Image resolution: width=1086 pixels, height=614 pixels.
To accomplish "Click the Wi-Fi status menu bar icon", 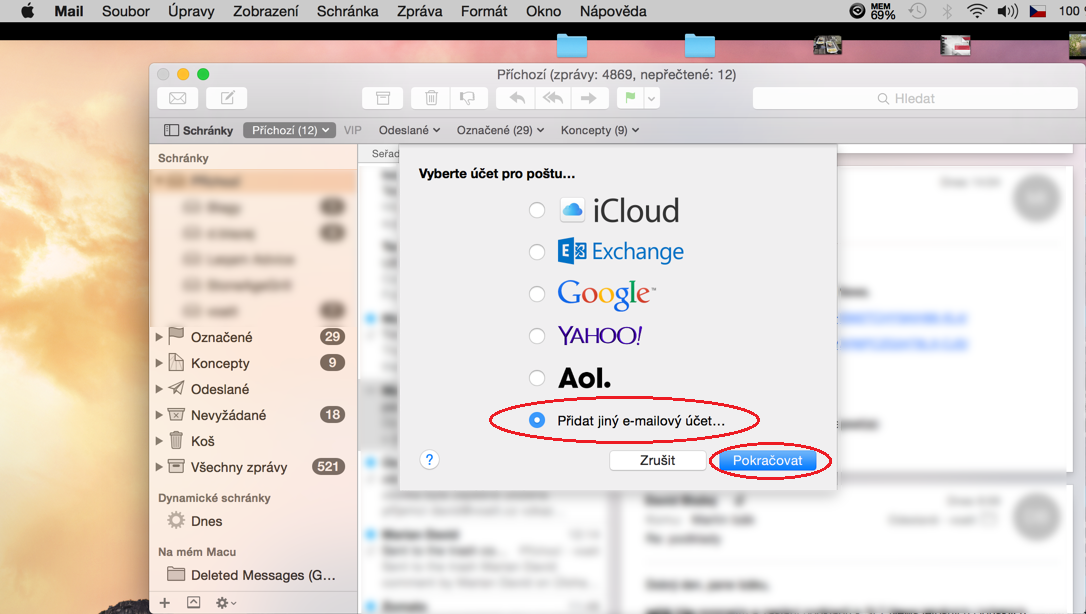I will point(977,11).
